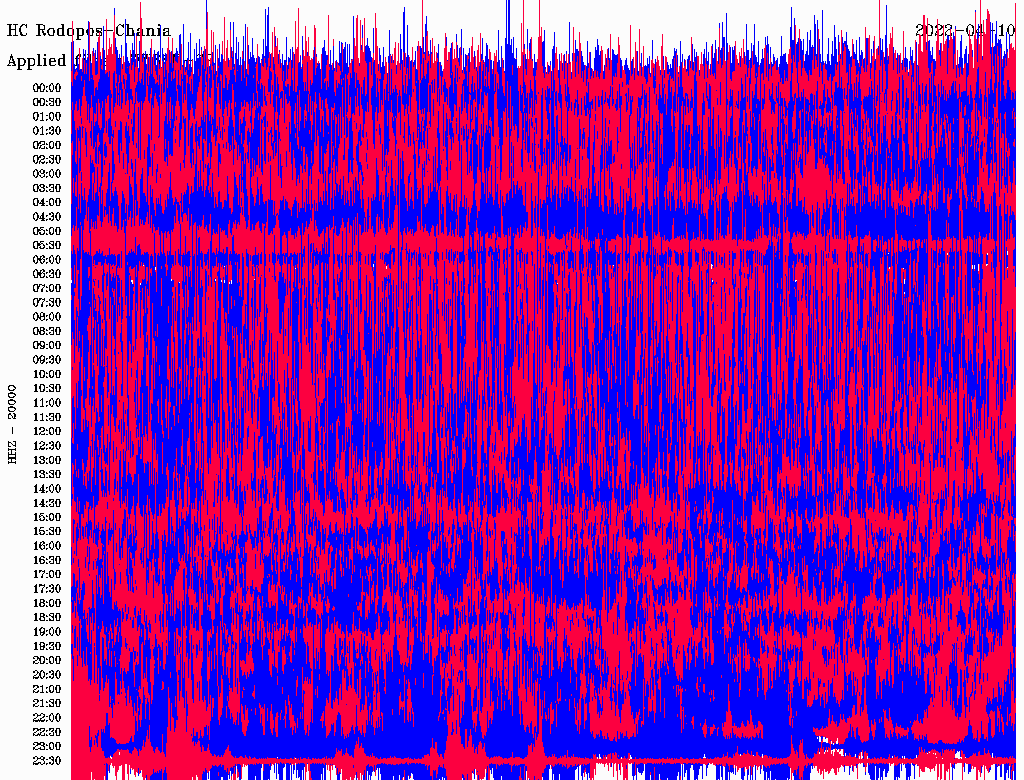Select the 04:00 time row label
Image resolution: width=1024 pixels, height=780 pixels.
47,203
